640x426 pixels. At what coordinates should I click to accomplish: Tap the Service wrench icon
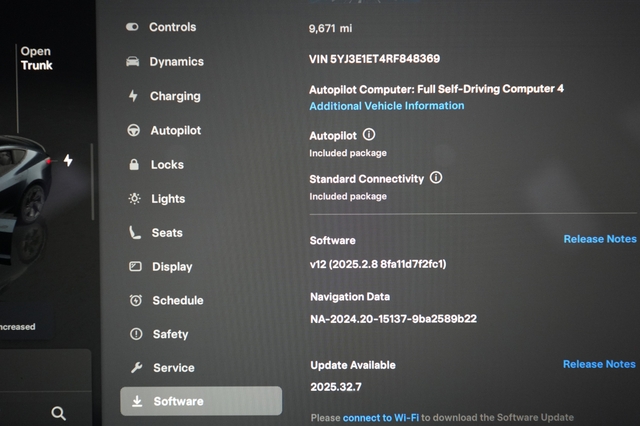point(136,368)
